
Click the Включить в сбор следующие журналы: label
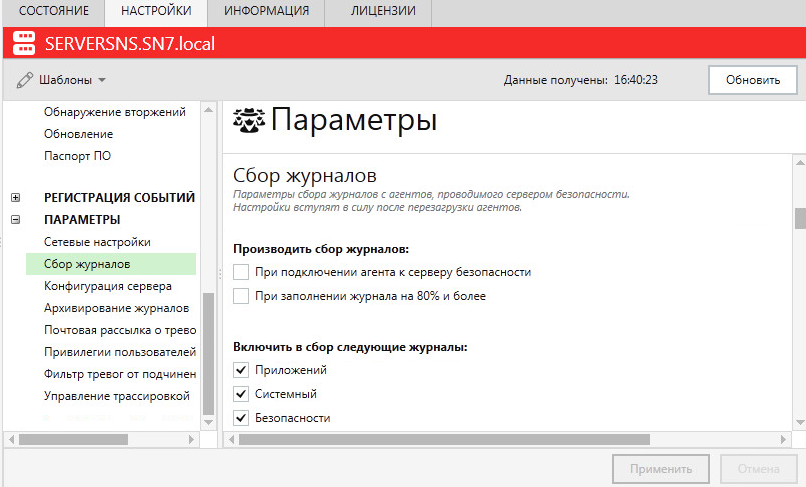coord(350,347)
